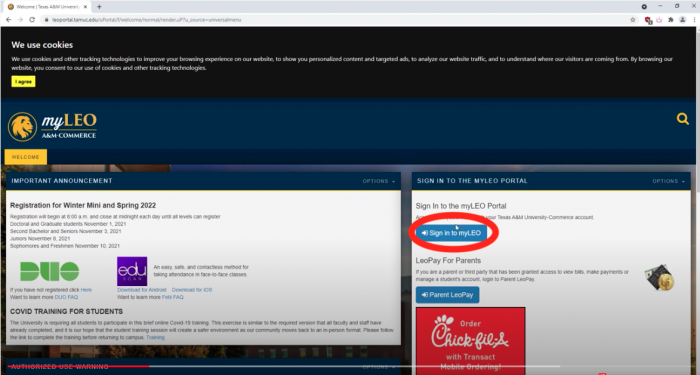Viewport: 700px width, 375px height.
Task: Bookmark this page with star icon
Action: (633, 20)
